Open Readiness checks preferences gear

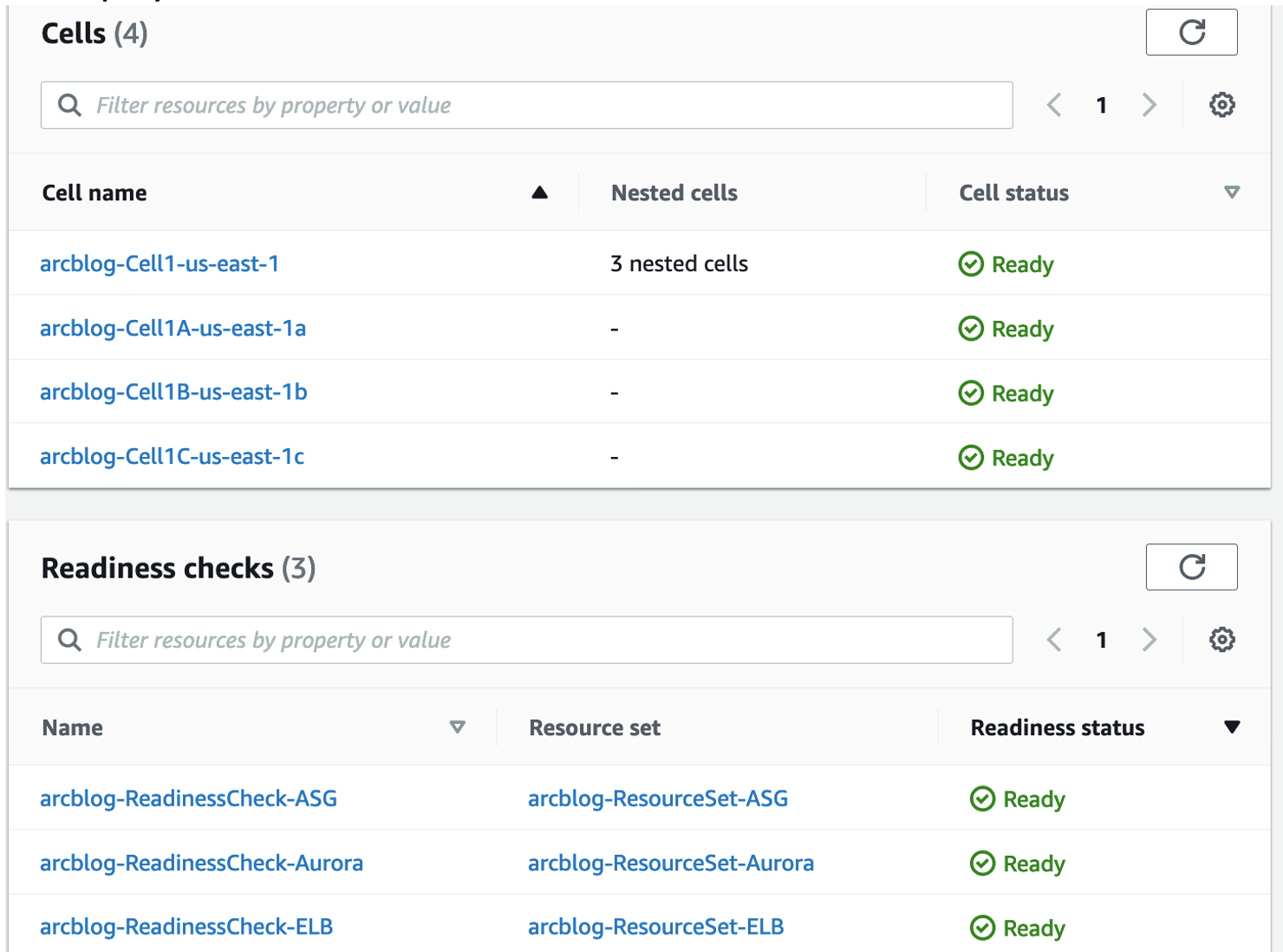click(x=1221, y=640)
